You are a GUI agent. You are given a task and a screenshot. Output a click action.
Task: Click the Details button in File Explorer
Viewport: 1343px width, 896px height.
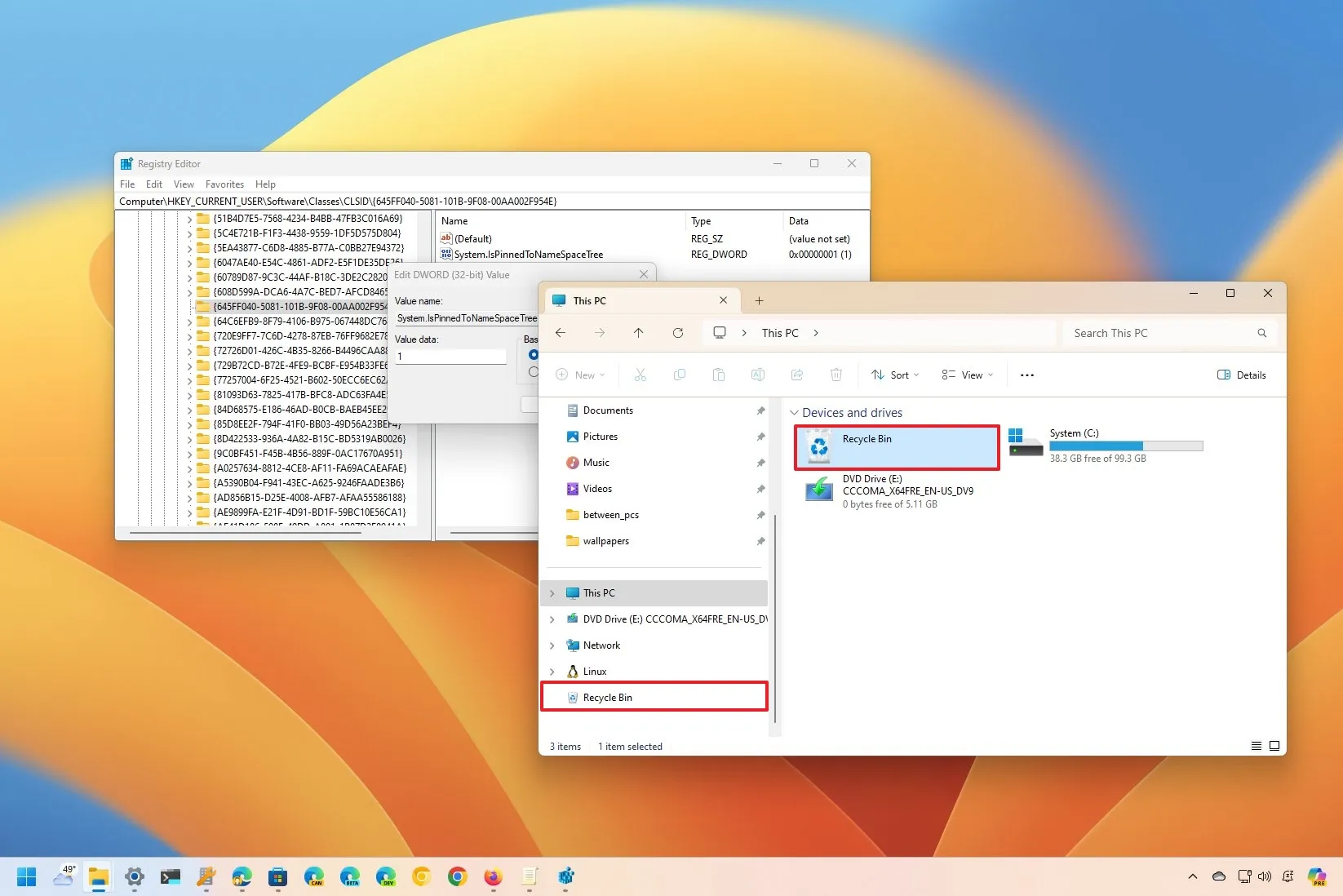(1241, 375)
